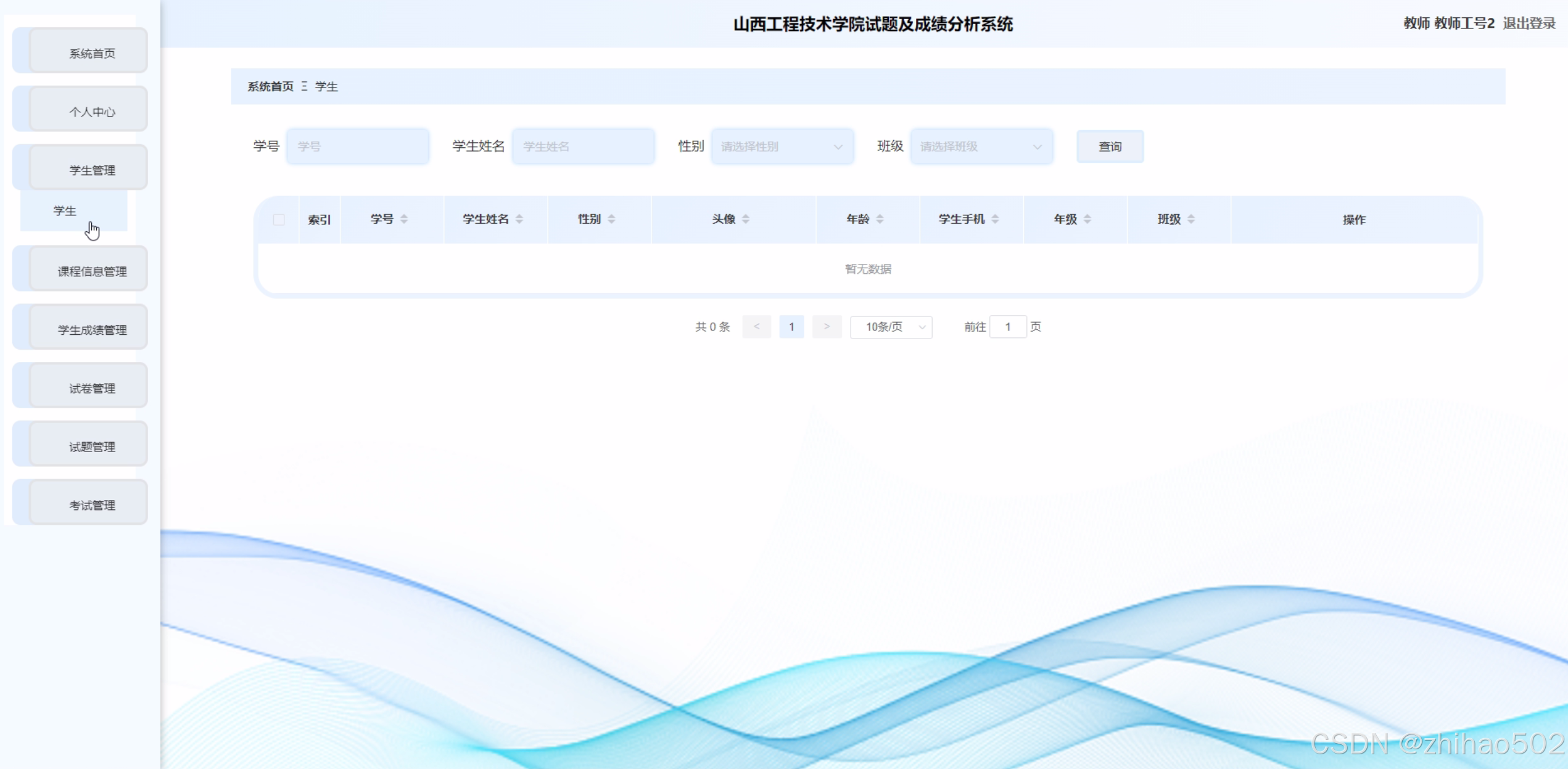Sort by 年级 column arrows
The image size is (1568, 769).
click(1087, 219)
